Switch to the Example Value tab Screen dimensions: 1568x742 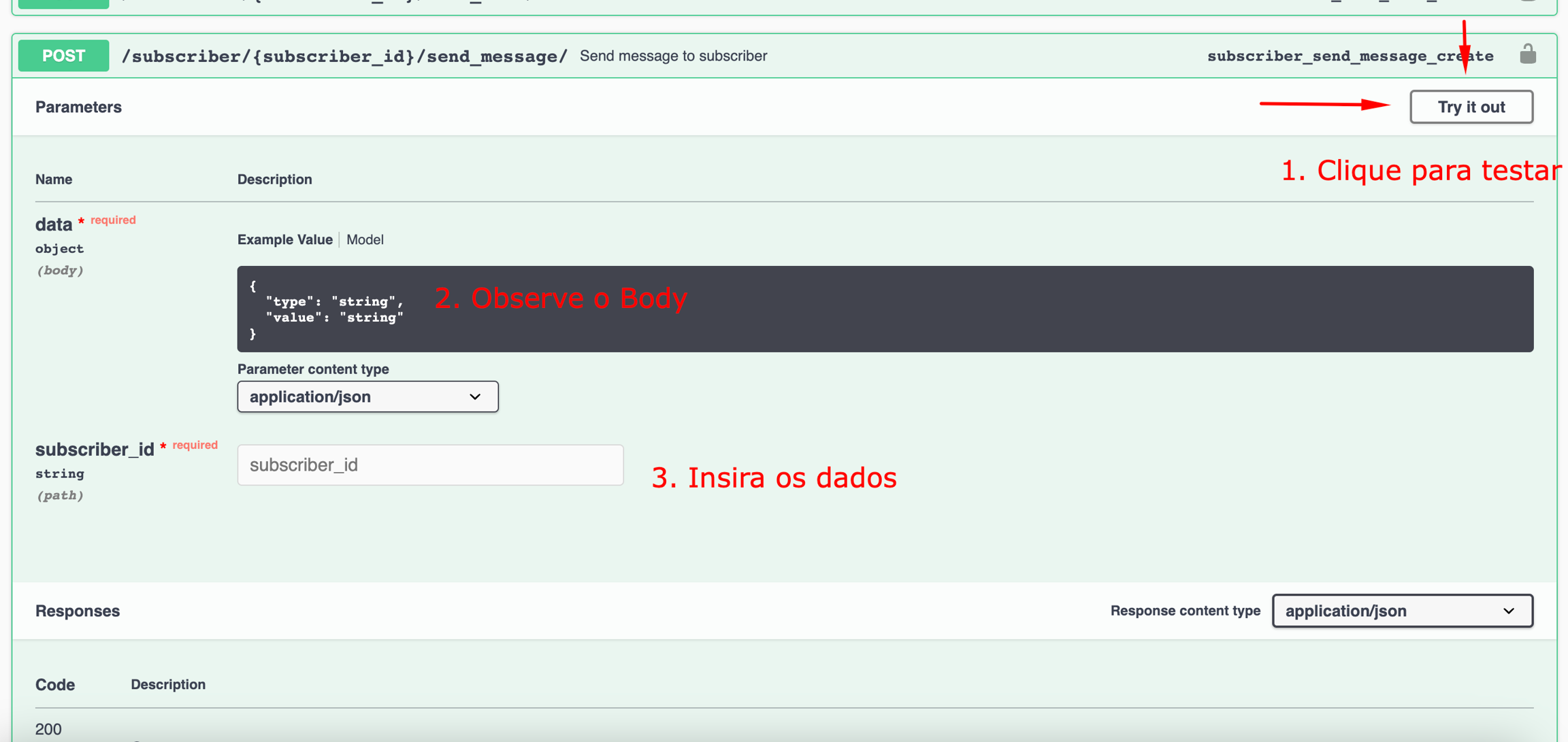coord(284,239)
